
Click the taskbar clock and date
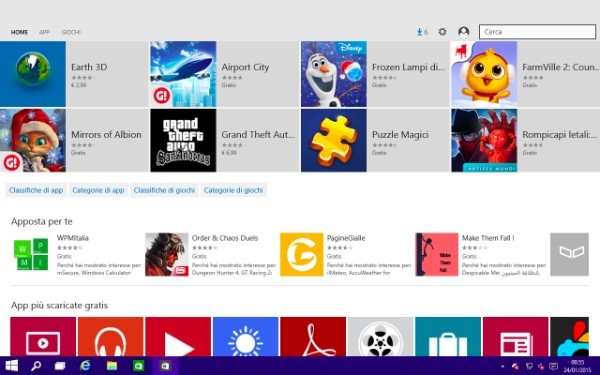tap(577, 366)
